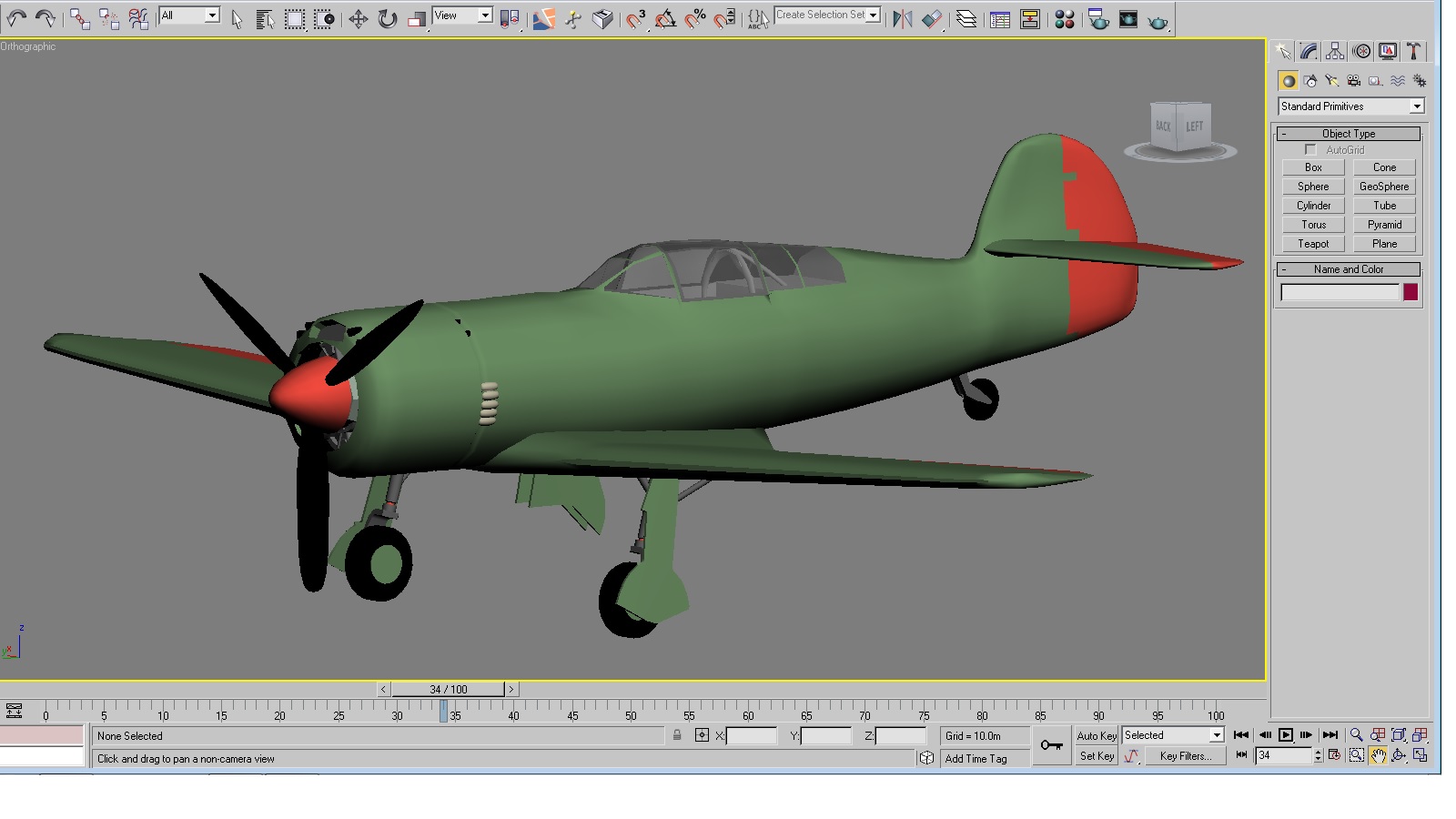1456x819 pixels.
Task: Create a Teapot primitive button
Action: (1313, 244)
